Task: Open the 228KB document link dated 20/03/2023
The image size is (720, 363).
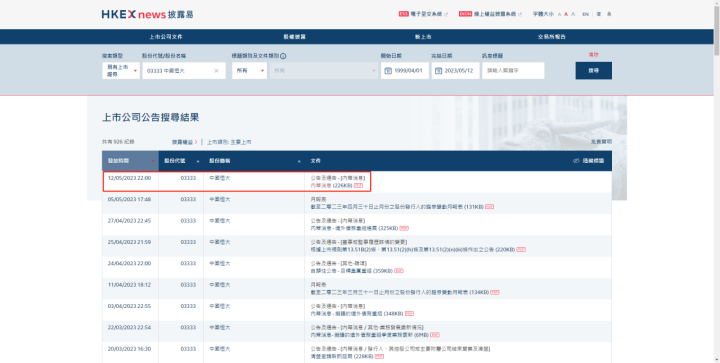Action: [342, 356]
